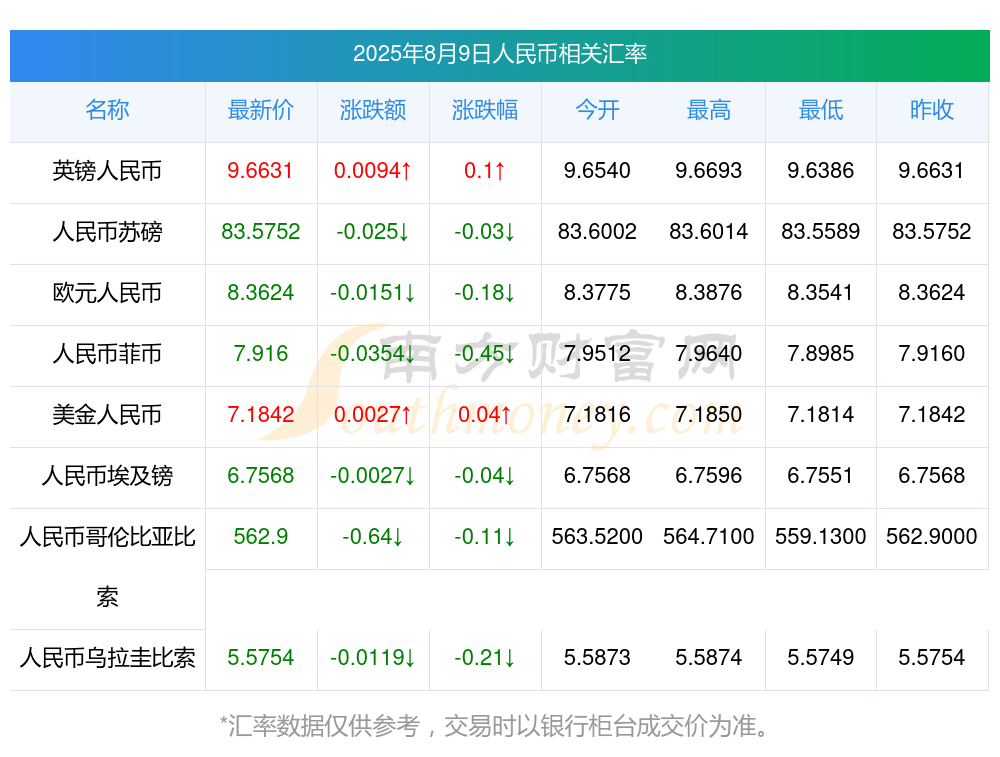1000x757 pixels.
Task: Click percent change 0.04↑
Action: (x=485, y=415)
